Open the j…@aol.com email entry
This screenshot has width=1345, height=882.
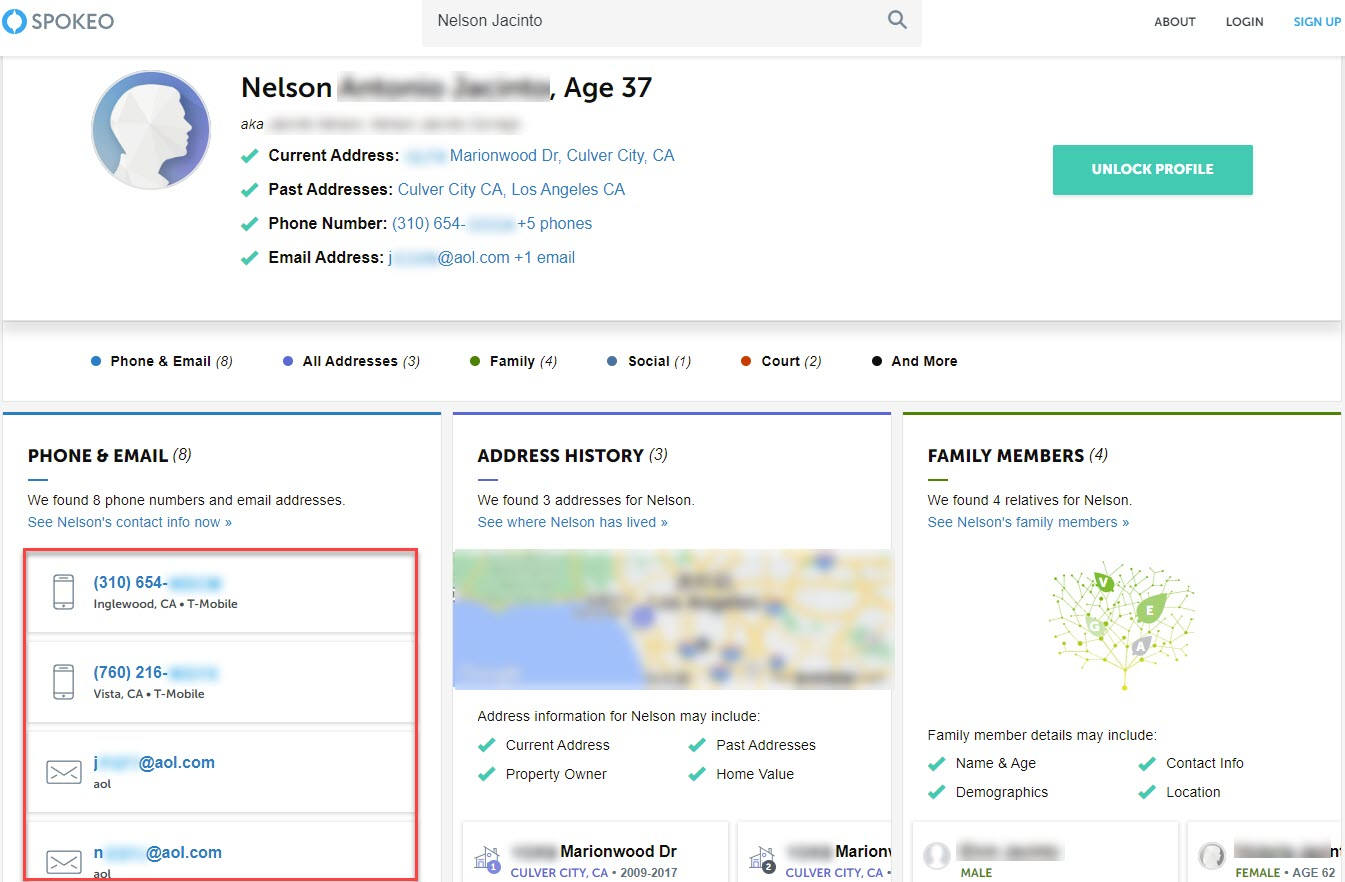point(220,773)
